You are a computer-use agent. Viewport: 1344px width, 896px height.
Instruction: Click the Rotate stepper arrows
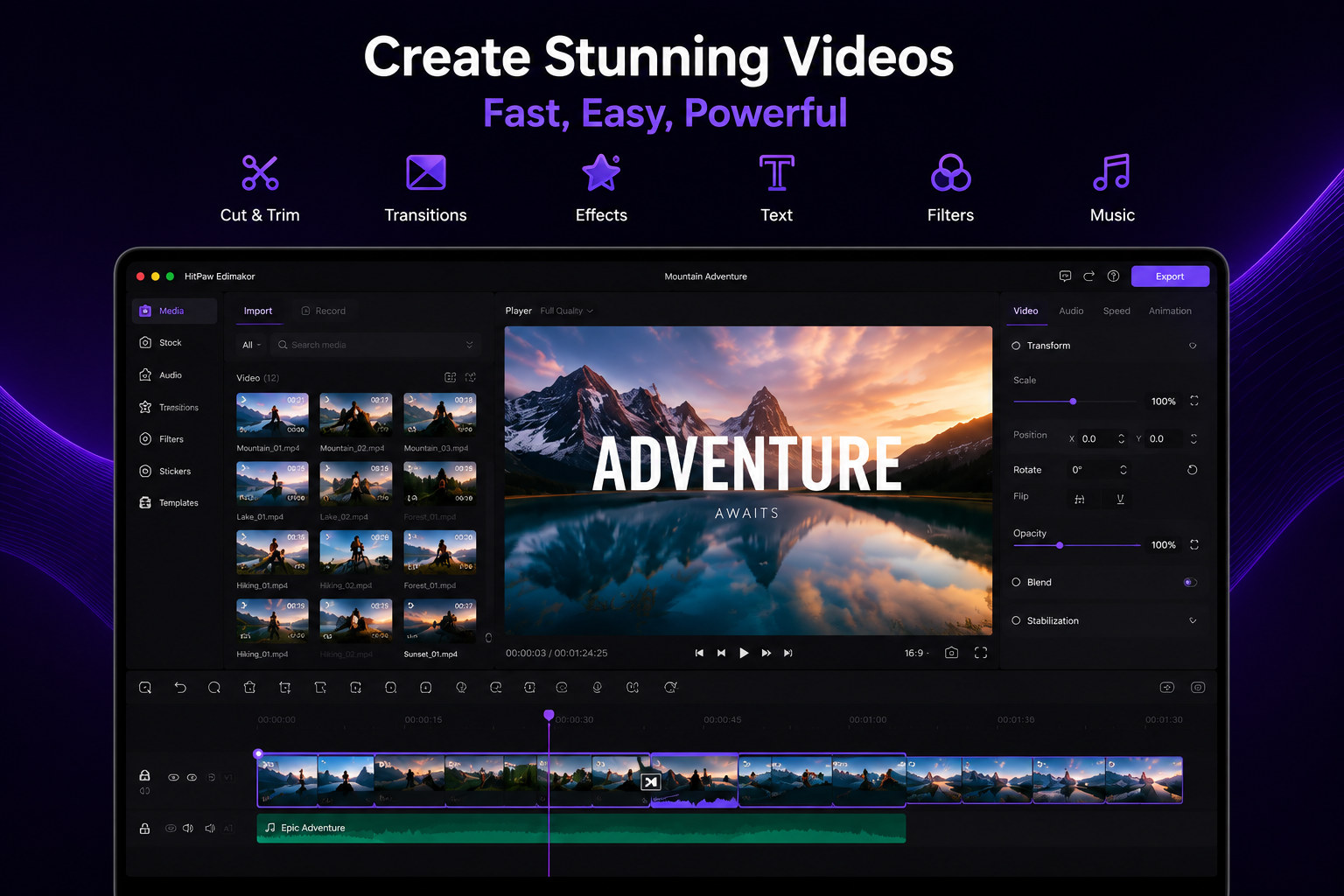(x=1123, y=470)
